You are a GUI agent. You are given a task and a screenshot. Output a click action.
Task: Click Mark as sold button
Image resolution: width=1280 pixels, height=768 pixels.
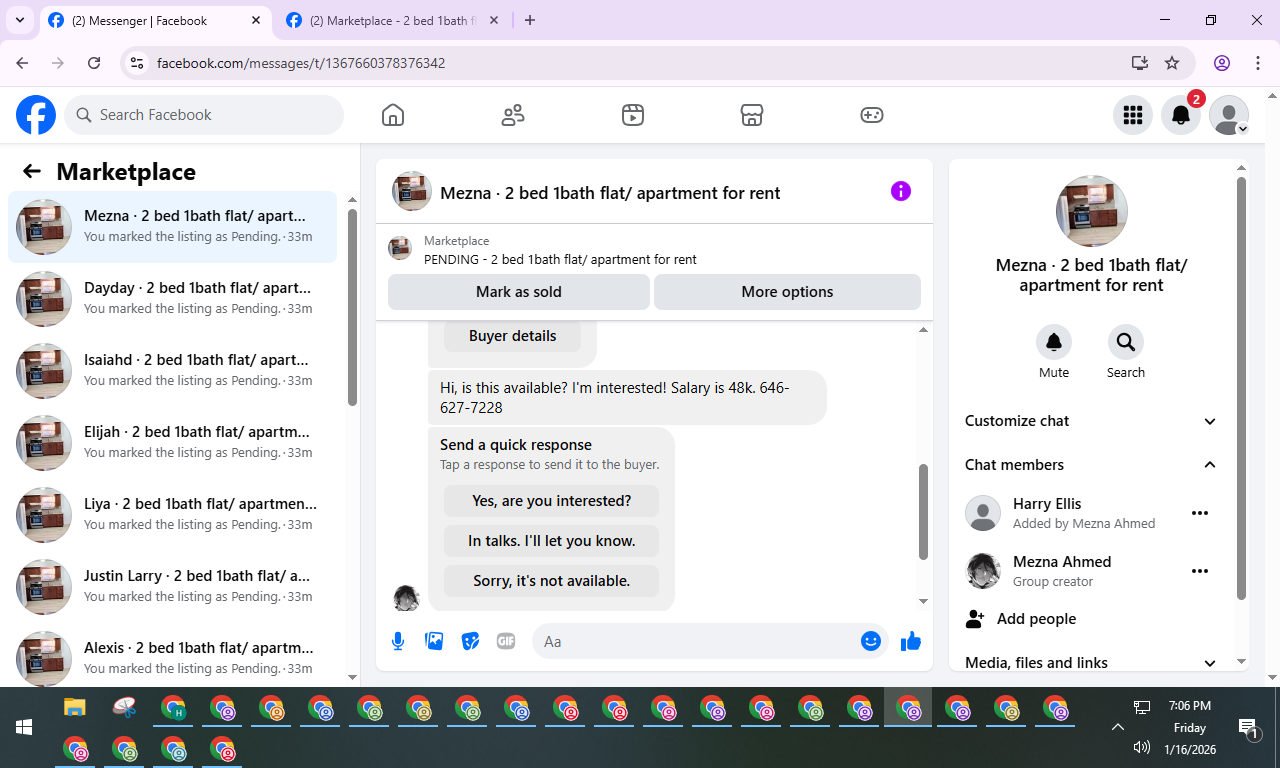coord(519,292)
